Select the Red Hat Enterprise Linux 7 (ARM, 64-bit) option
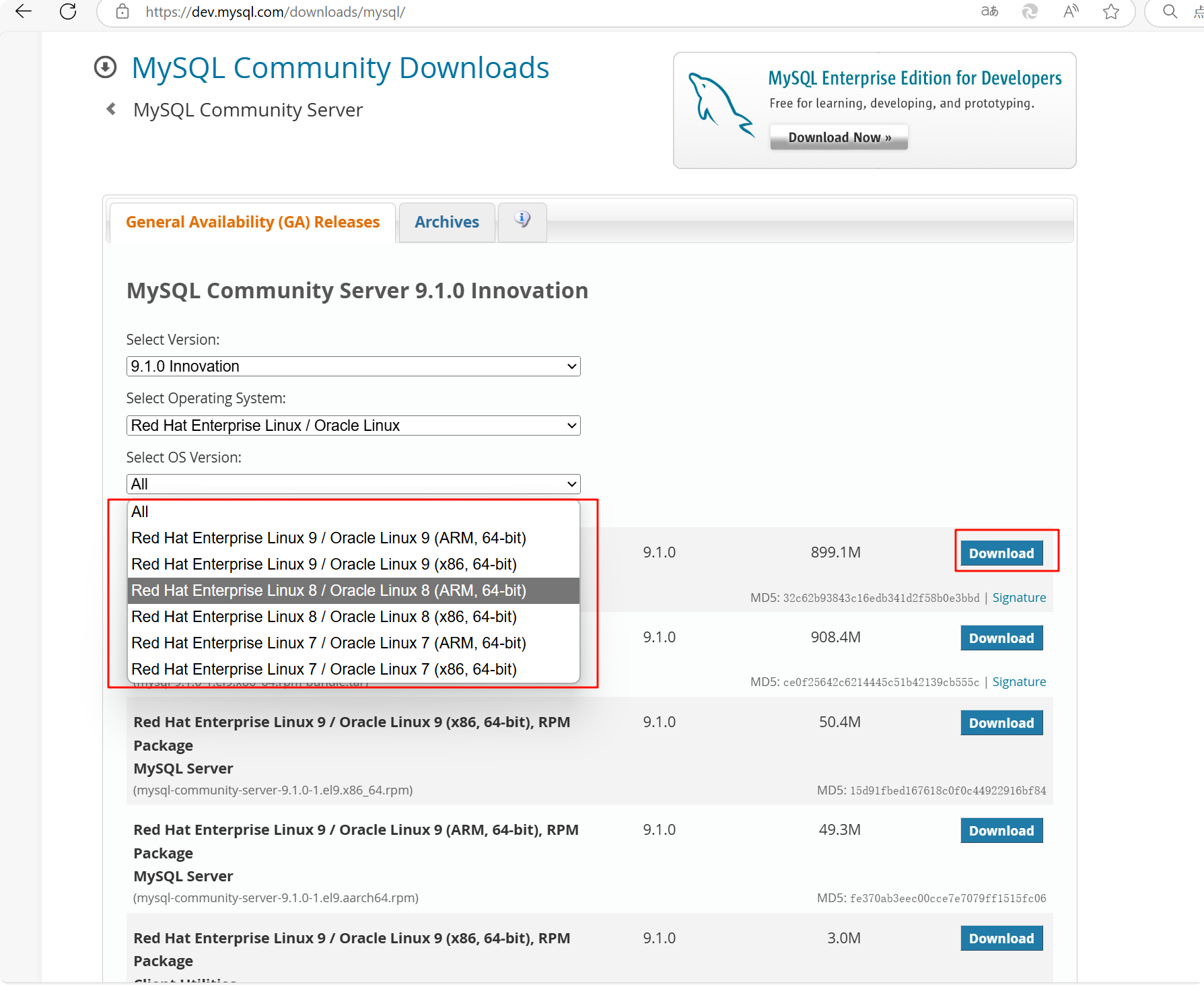Screen dimensions: 1204x985 coord(328,642)
